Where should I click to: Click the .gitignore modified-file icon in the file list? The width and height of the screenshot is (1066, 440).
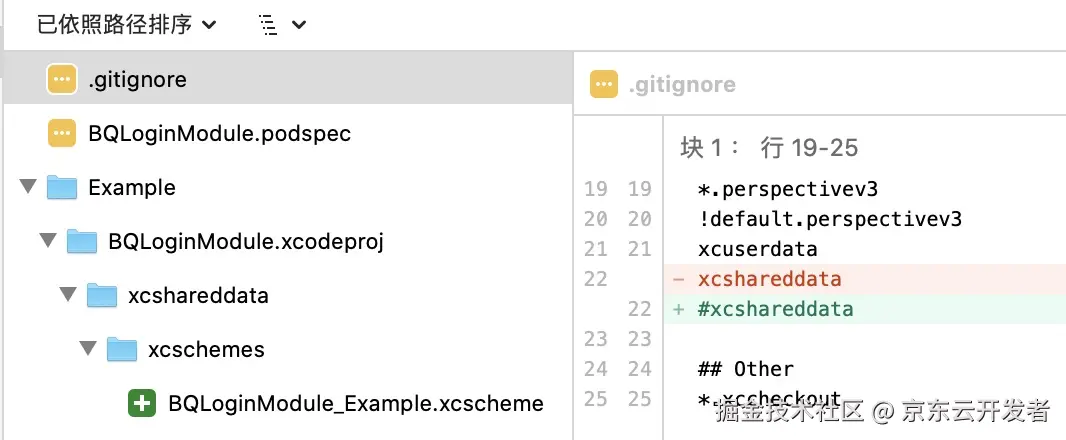[x=62, y=79]
